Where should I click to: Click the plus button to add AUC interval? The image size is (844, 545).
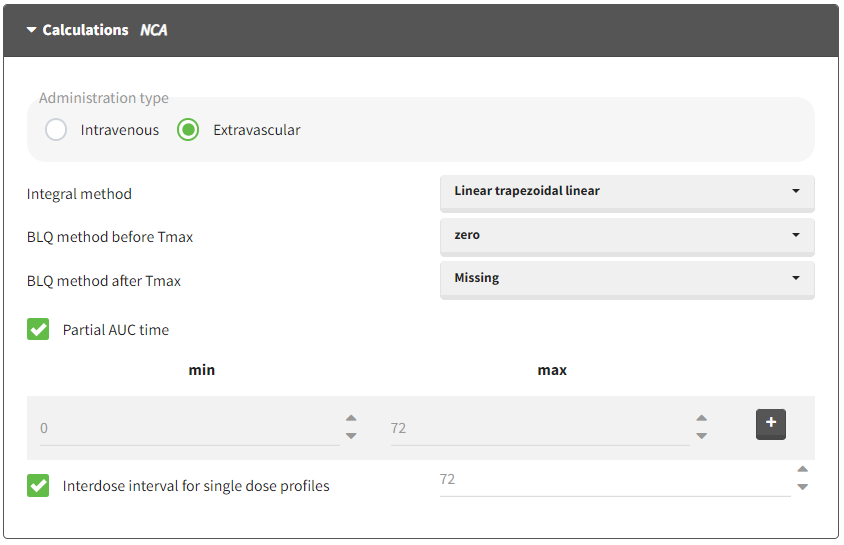[770, 424]
